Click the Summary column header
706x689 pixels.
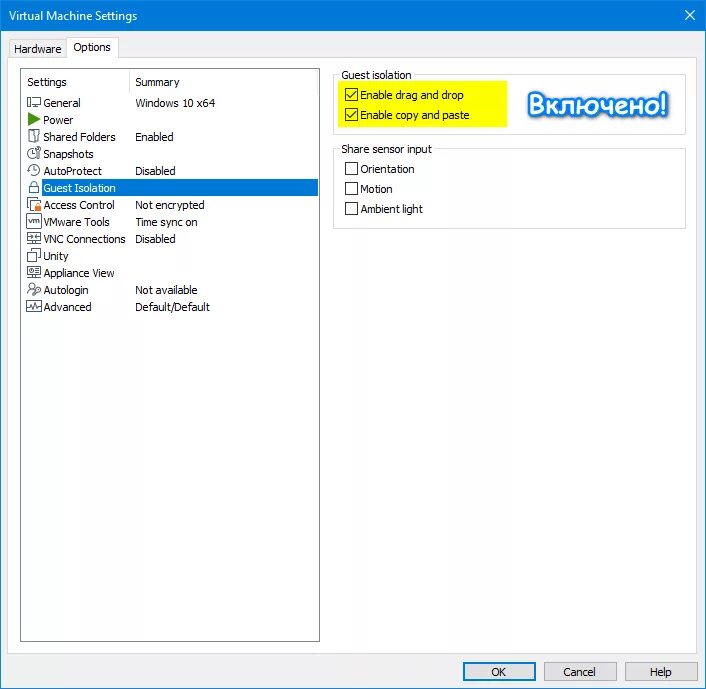(x=157, y=82)
